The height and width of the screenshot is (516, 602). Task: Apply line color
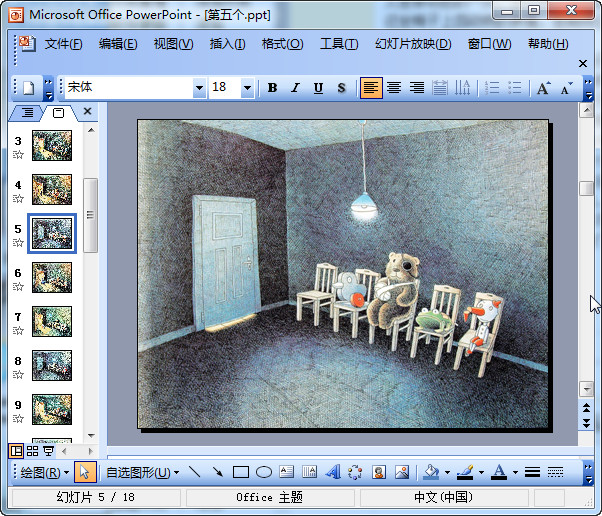click(x=465, y=472)
